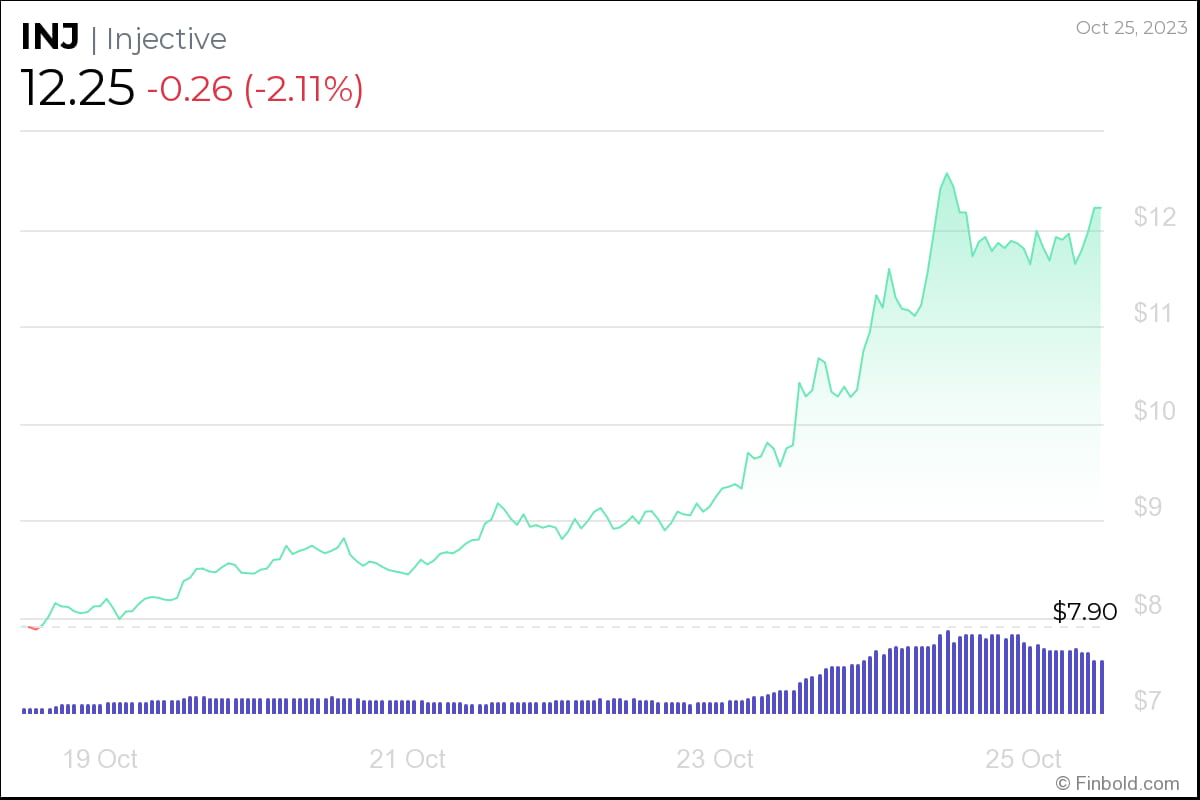Viewport: 1200px width, 800px height.
Task: Click the $7.90 previous close label
Action: pos(1083,611)
